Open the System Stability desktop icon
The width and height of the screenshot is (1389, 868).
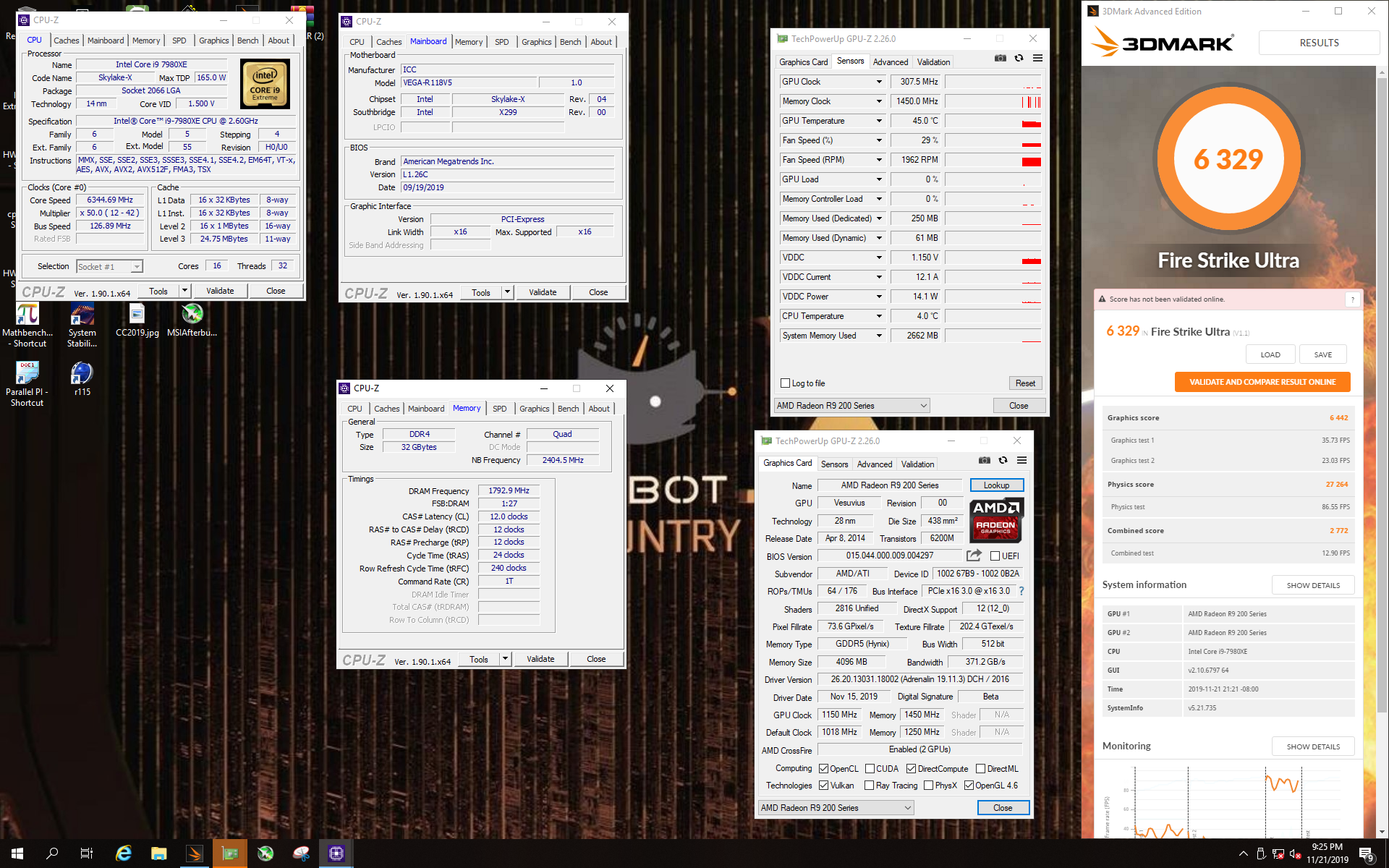(82, 325)
